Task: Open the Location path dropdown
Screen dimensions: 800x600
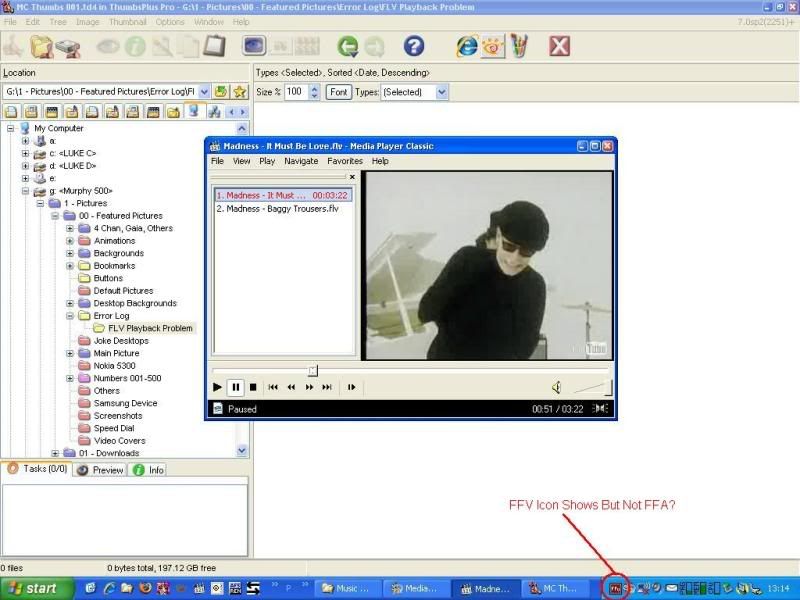Action: [x=204, y=92]
